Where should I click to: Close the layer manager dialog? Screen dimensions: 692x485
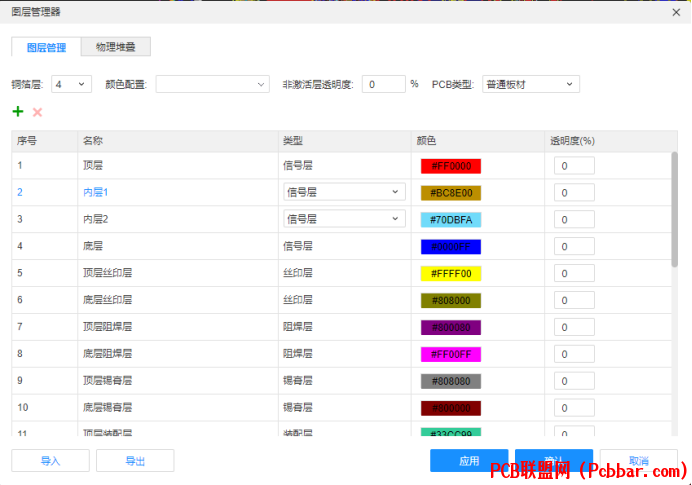(676, 12)
